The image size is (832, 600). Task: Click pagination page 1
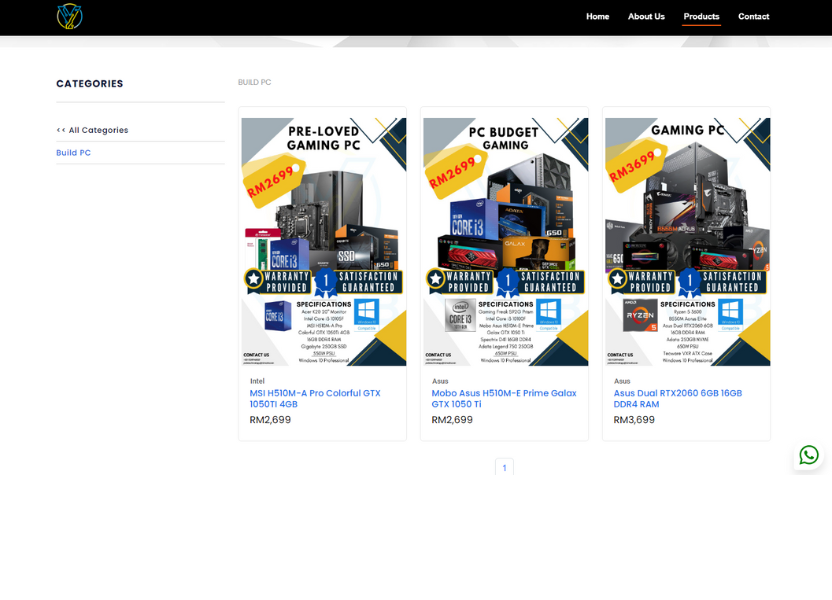click(504, 467)
